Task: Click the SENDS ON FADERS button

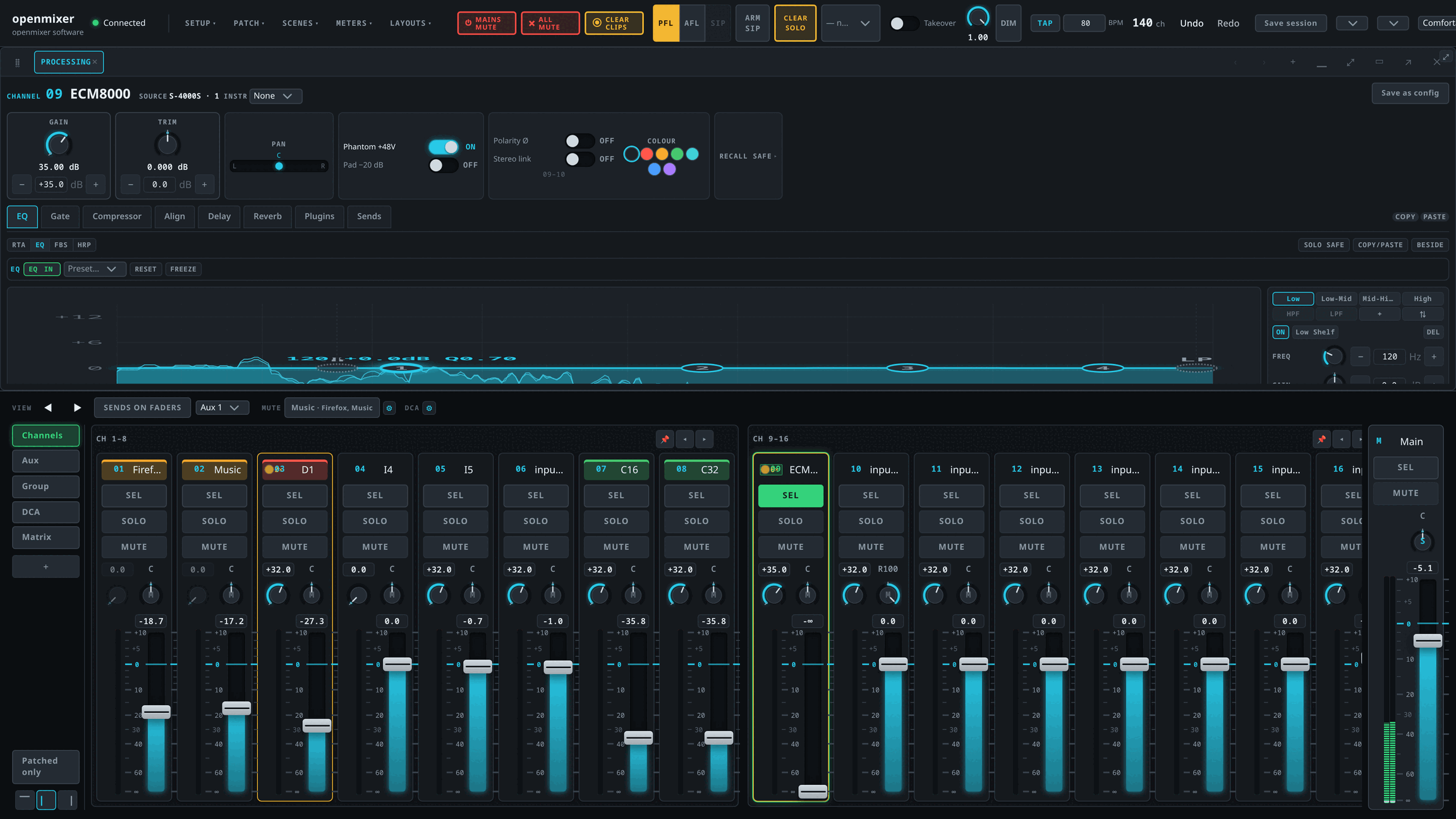Action: (x=142, y=408)
